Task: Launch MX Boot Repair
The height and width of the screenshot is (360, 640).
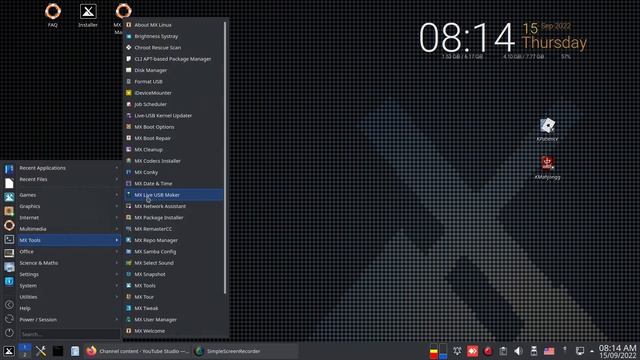Action: pos(174,138)
